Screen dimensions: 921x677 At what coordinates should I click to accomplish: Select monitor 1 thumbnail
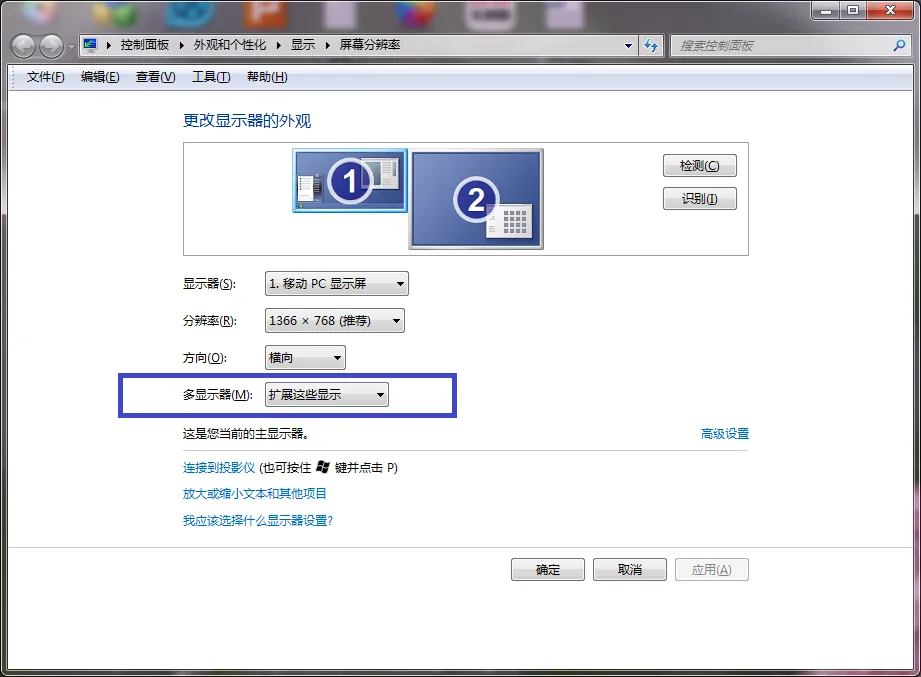(350, 180)
